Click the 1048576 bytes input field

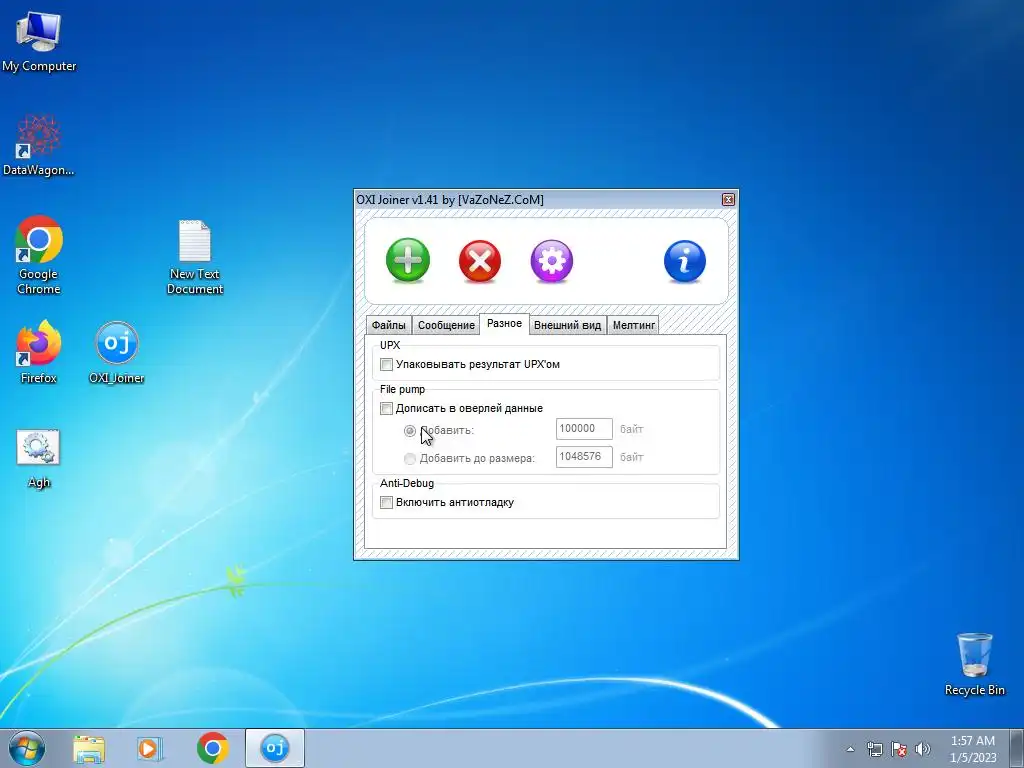pos(584,457)
